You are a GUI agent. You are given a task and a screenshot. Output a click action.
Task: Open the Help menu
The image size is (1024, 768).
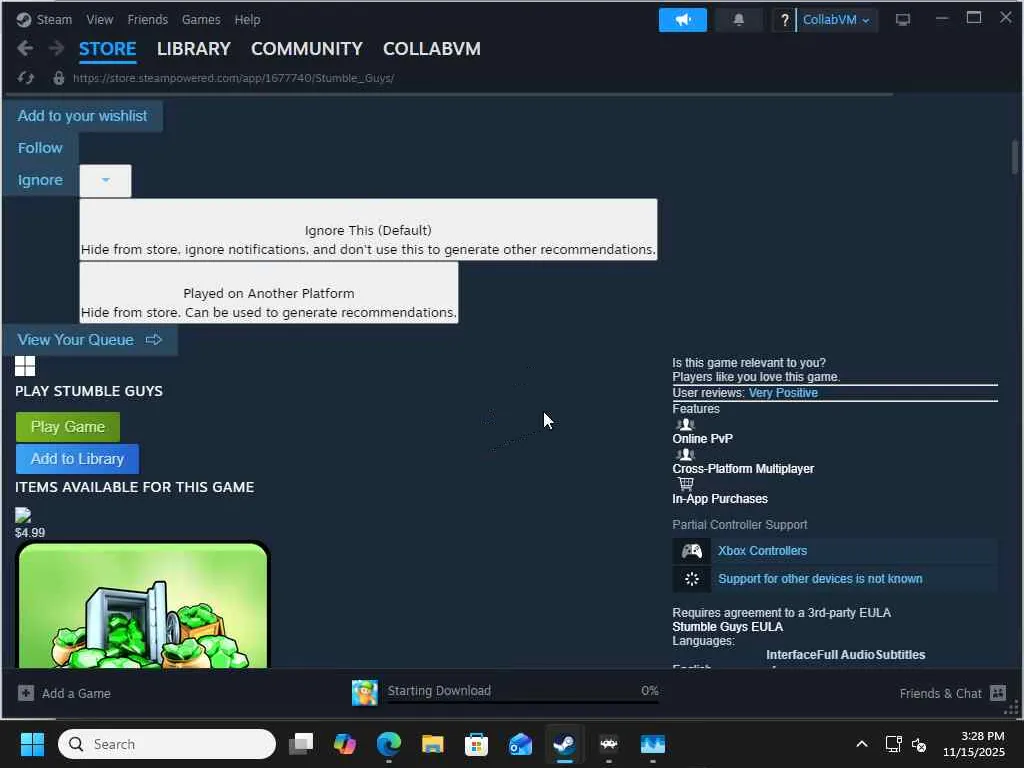[248, 20]
